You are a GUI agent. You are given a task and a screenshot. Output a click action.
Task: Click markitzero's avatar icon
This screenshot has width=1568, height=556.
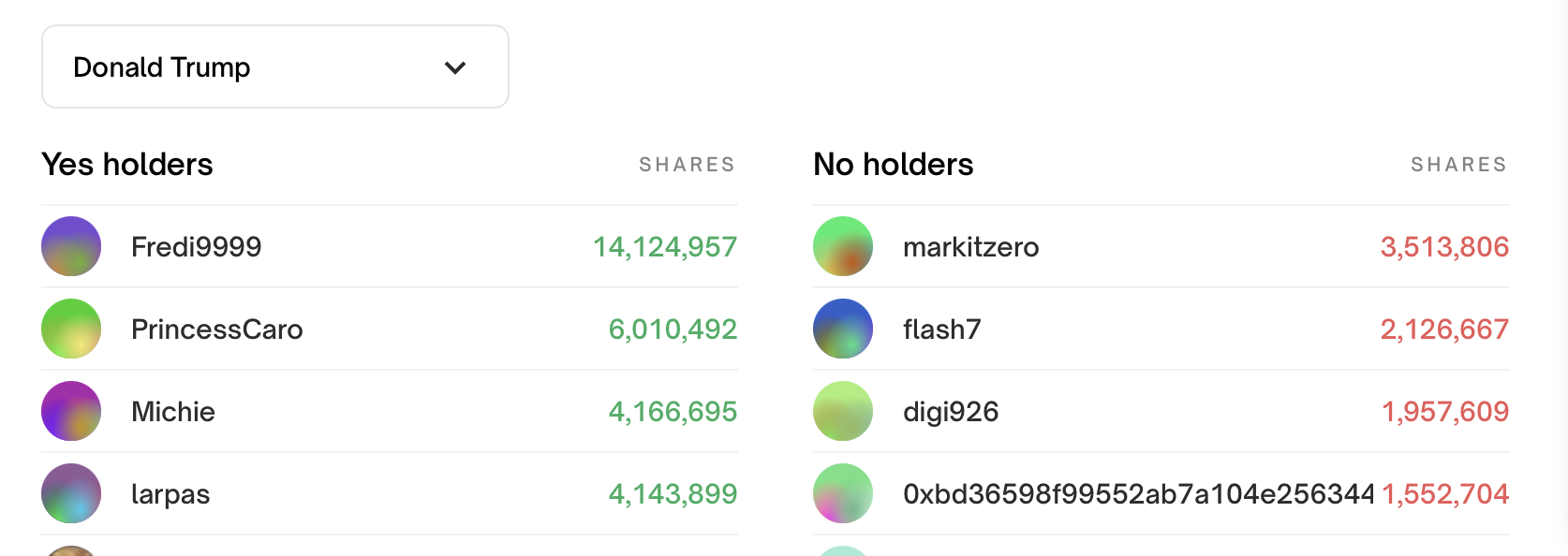[x=843, y=246]
